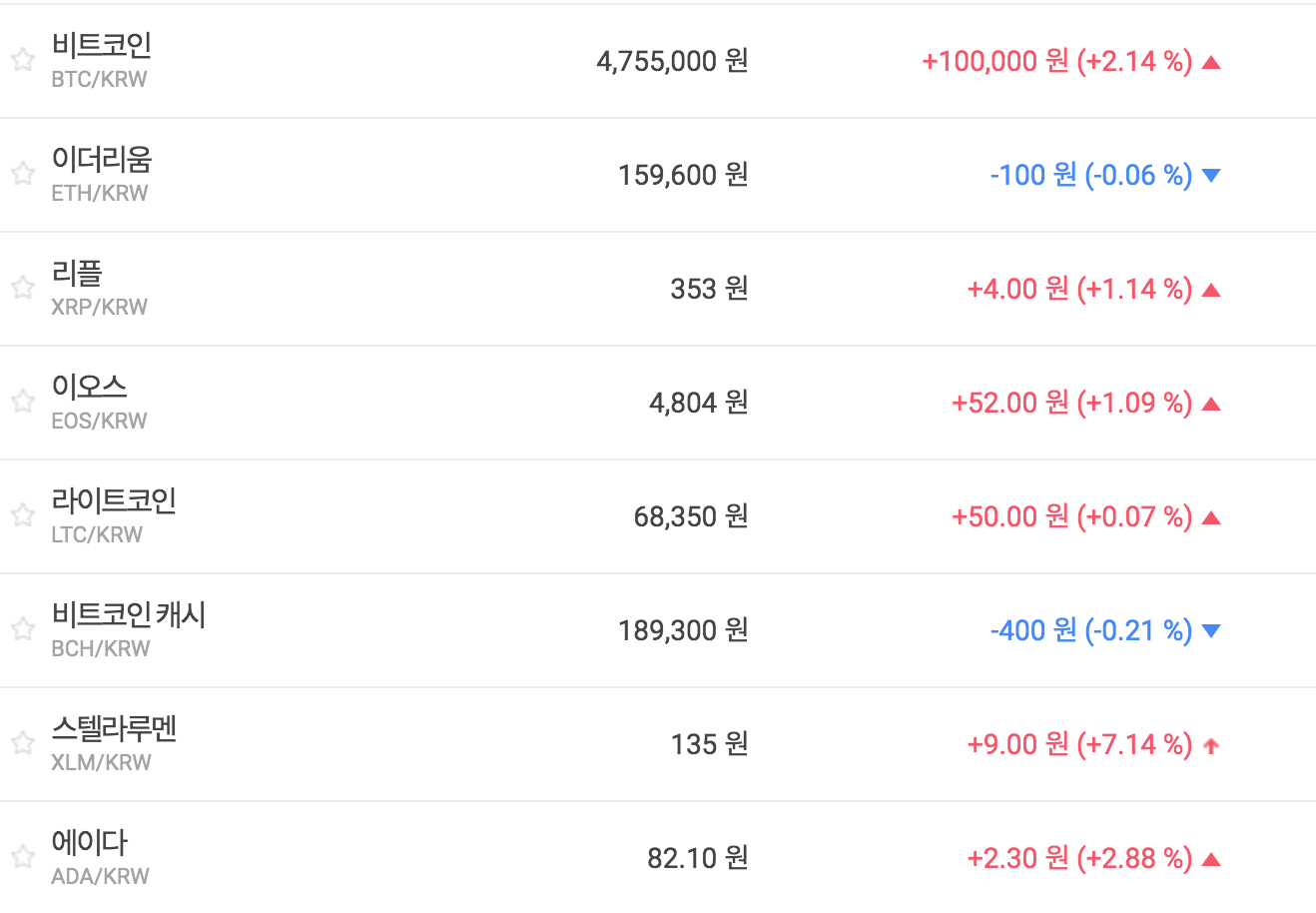This screenshot has height=913, width=1316.
Task: Click the small up arrow on Stellar row
Action: pyautogui.click(x=1211, y=745)
